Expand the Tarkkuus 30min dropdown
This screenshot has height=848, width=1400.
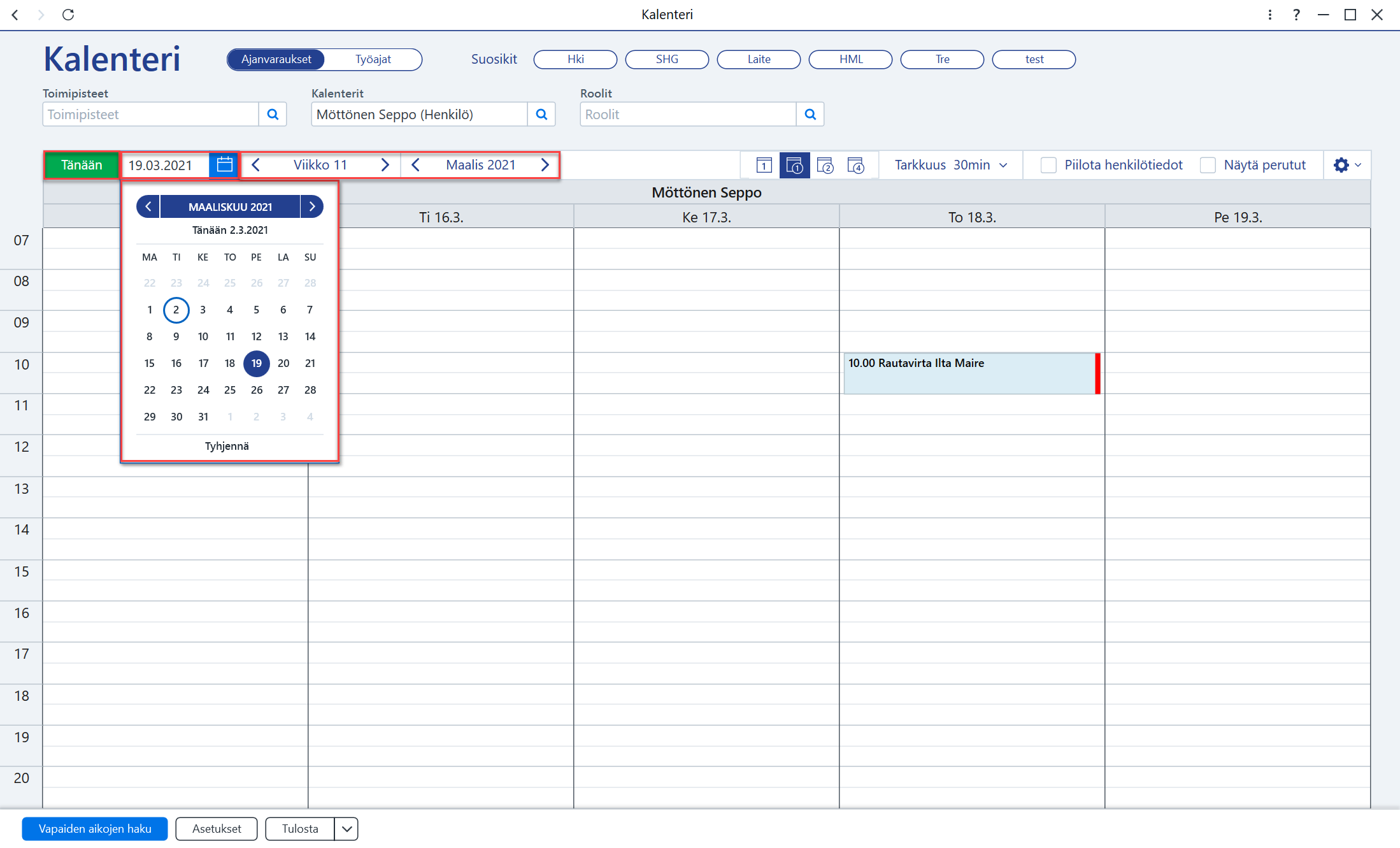[x=951, y=165]
